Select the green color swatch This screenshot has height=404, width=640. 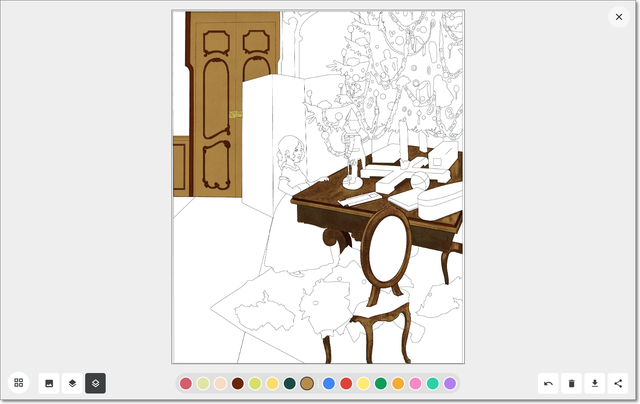381,384
